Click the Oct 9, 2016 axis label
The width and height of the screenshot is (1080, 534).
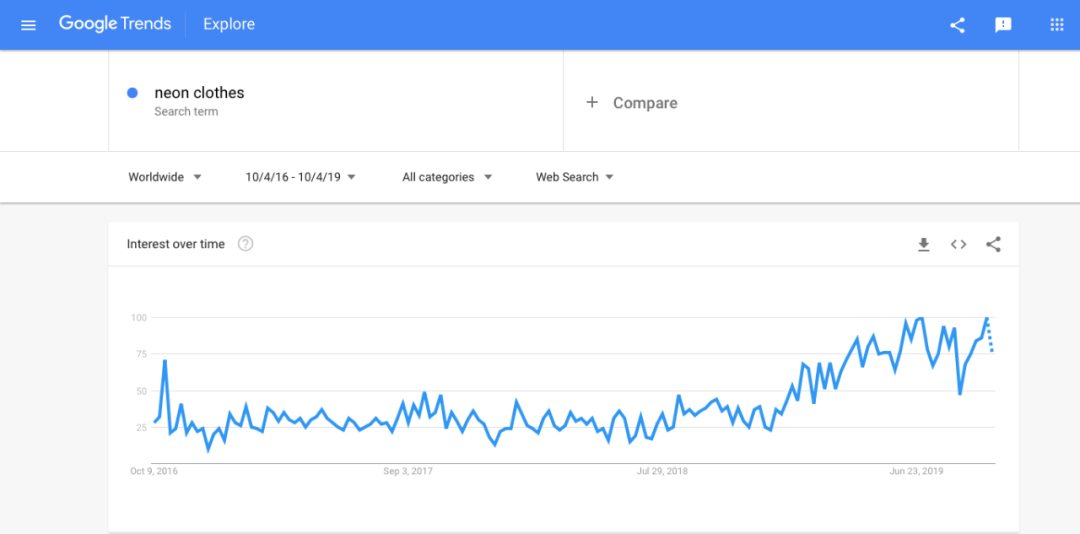pyautogui.click(x=154, y=471)
